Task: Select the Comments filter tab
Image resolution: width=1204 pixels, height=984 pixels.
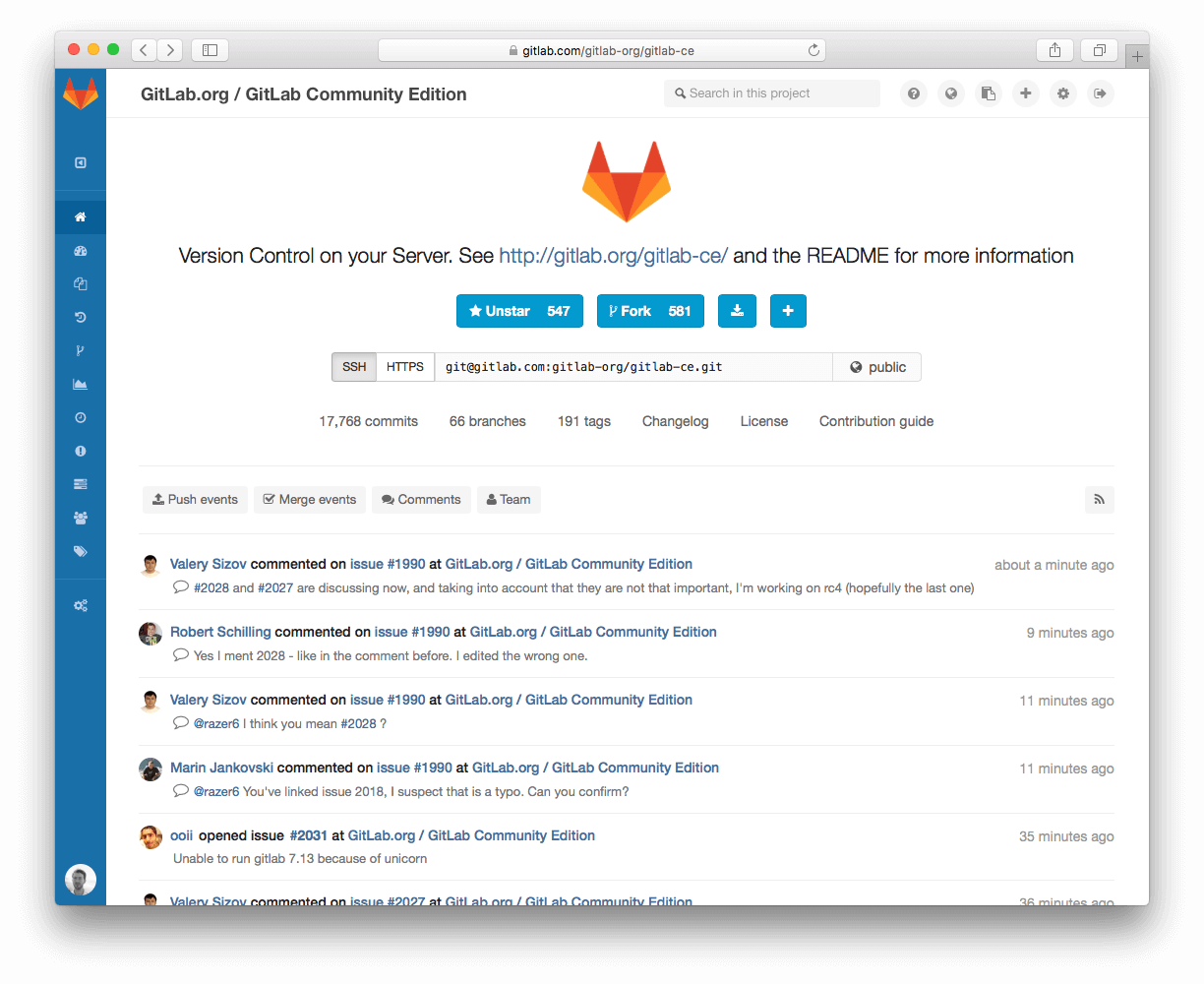Action: click(421, 499)
